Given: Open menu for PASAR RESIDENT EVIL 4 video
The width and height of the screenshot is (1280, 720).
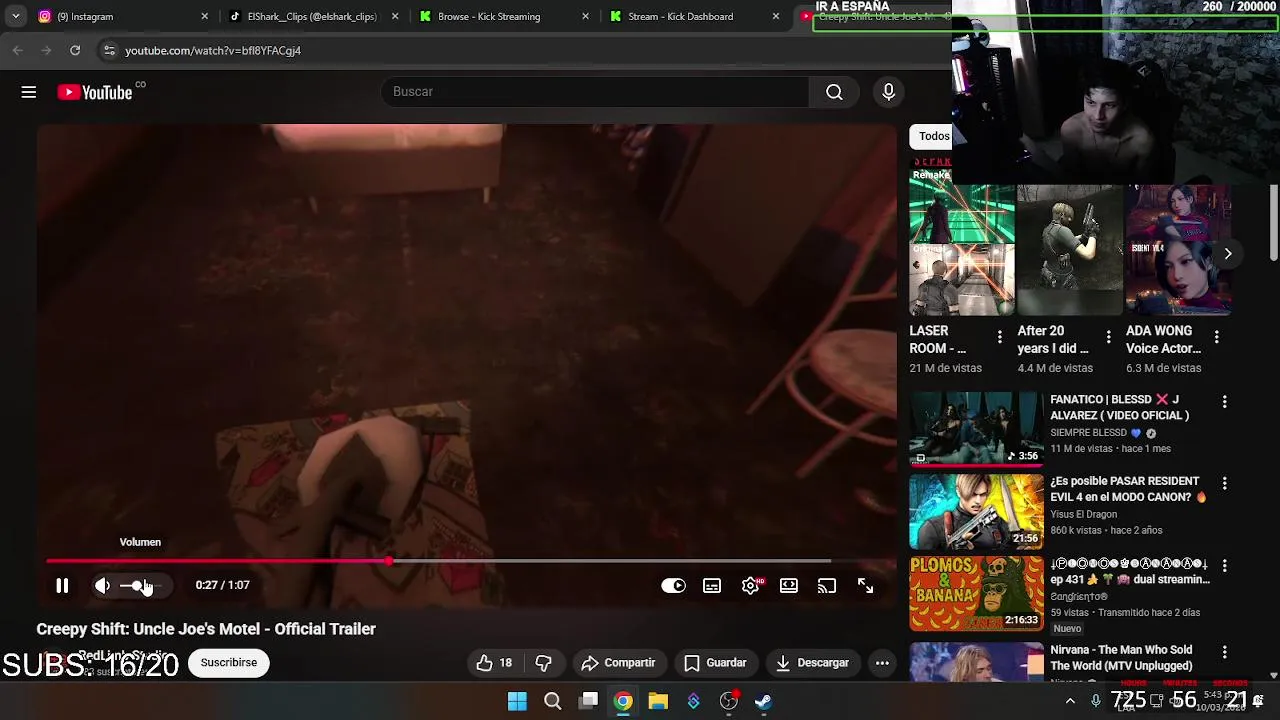Looking at the screenshot, I should tap(1224, 484).
